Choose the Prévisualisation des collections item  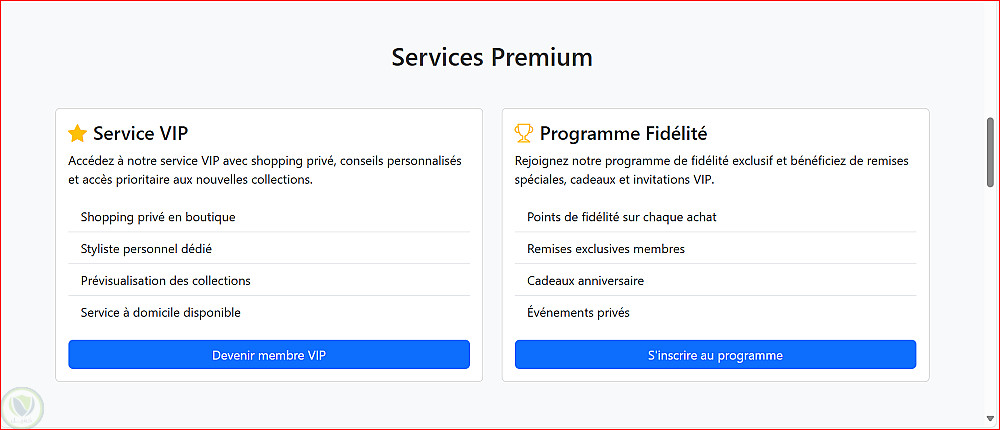166,281
